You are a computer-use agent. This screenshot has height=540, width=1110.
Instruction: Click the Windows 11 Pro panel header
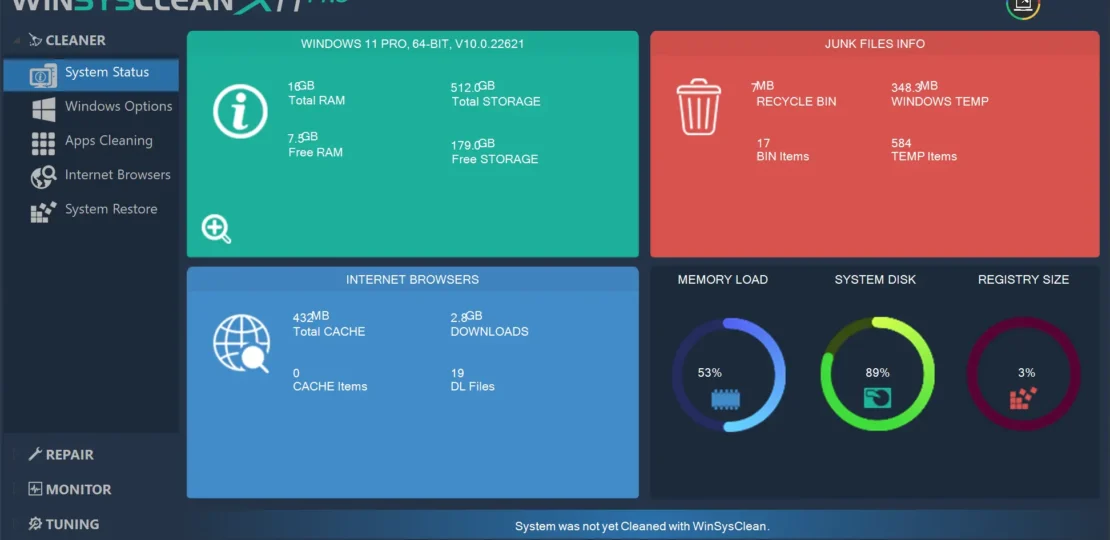click(x=413, y=44)
